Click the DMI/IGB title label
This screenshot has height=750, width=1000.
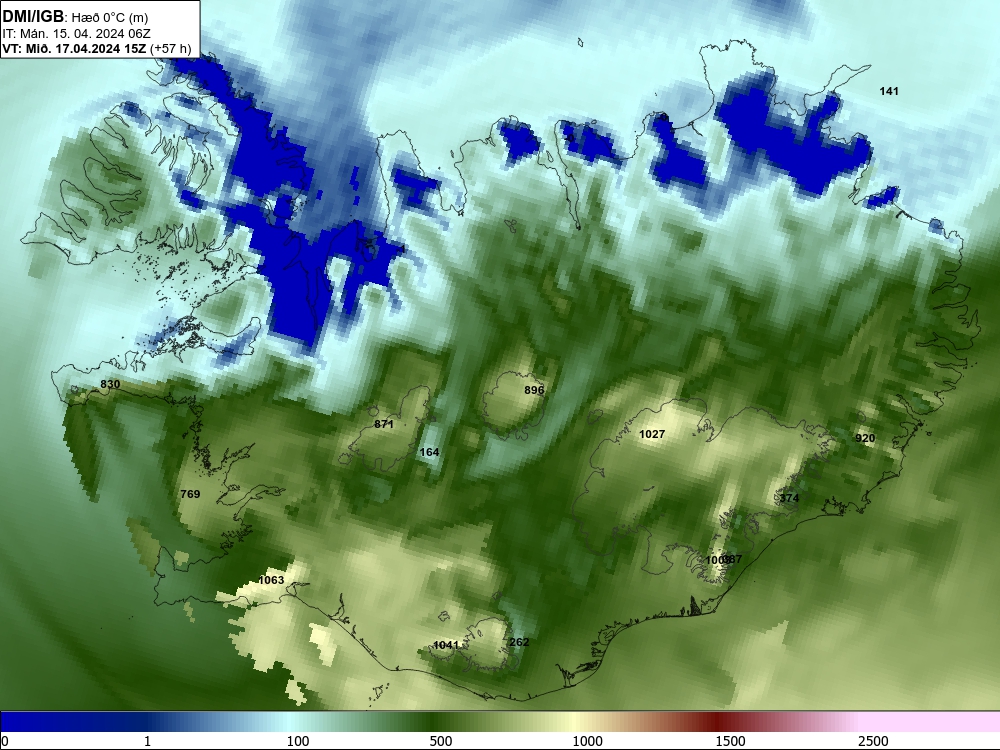33,17
